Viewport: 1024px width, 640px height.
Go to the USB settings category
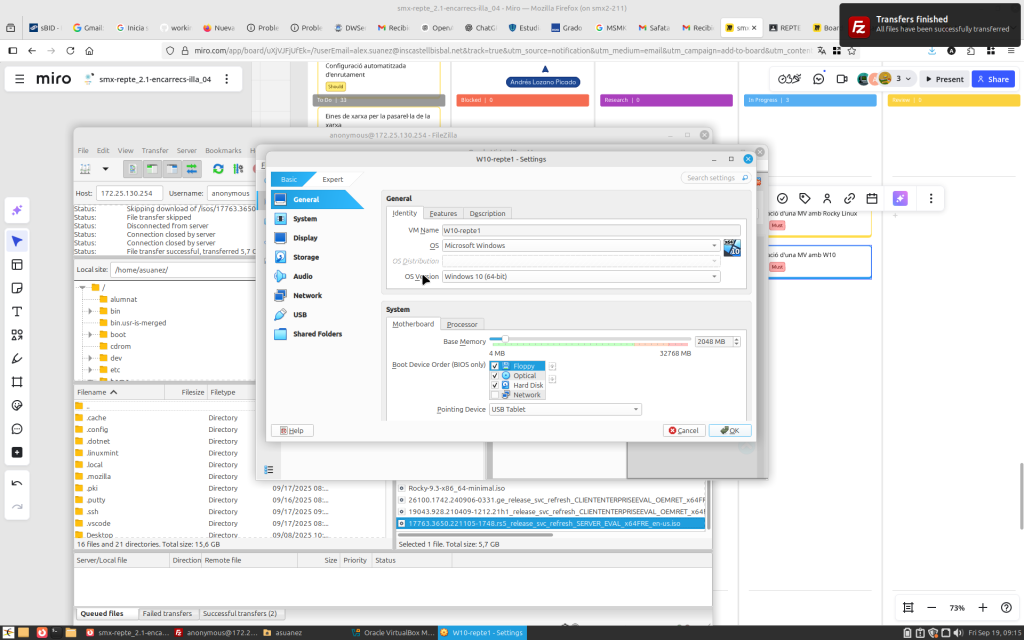[x=299, y=314]
